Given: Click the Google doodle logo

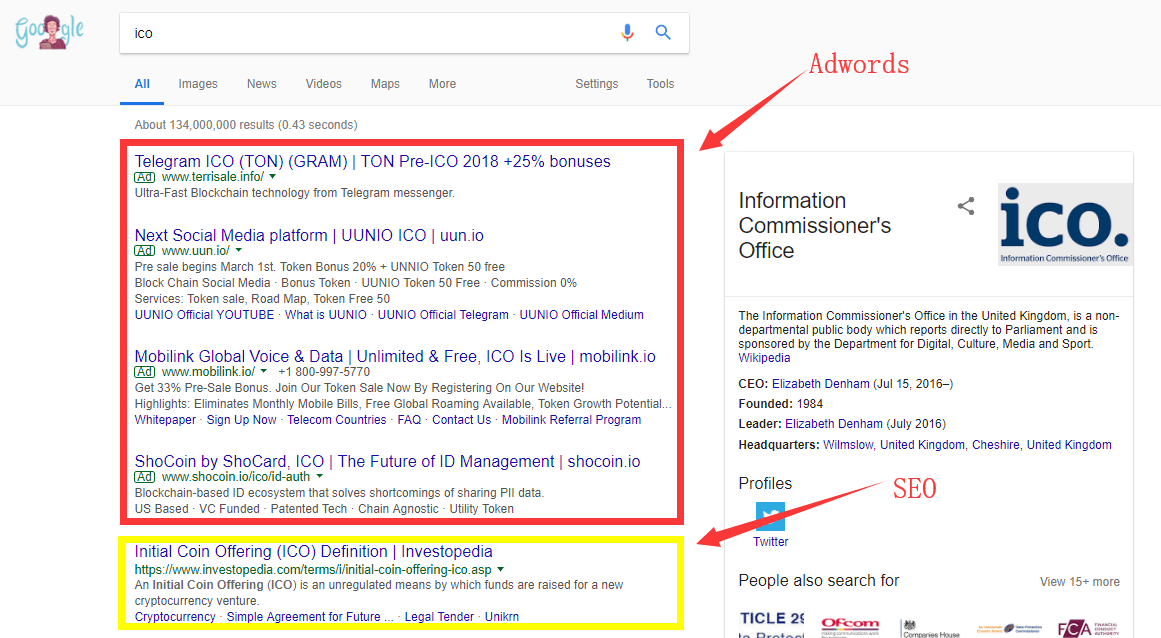Looking at the screenshot, I should click(48, 30).
